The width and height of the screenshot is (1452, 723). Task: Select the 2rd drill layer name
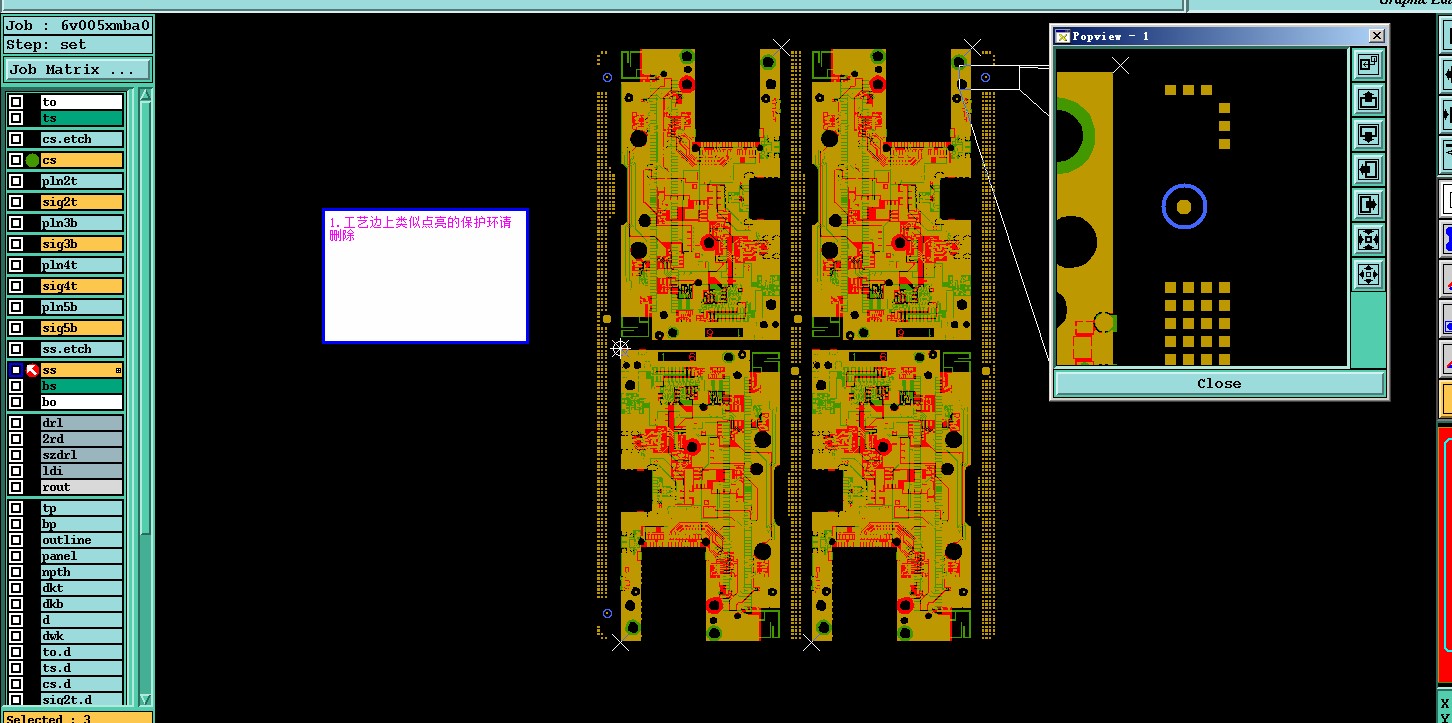pyautogui.click(x=81, y=439)
